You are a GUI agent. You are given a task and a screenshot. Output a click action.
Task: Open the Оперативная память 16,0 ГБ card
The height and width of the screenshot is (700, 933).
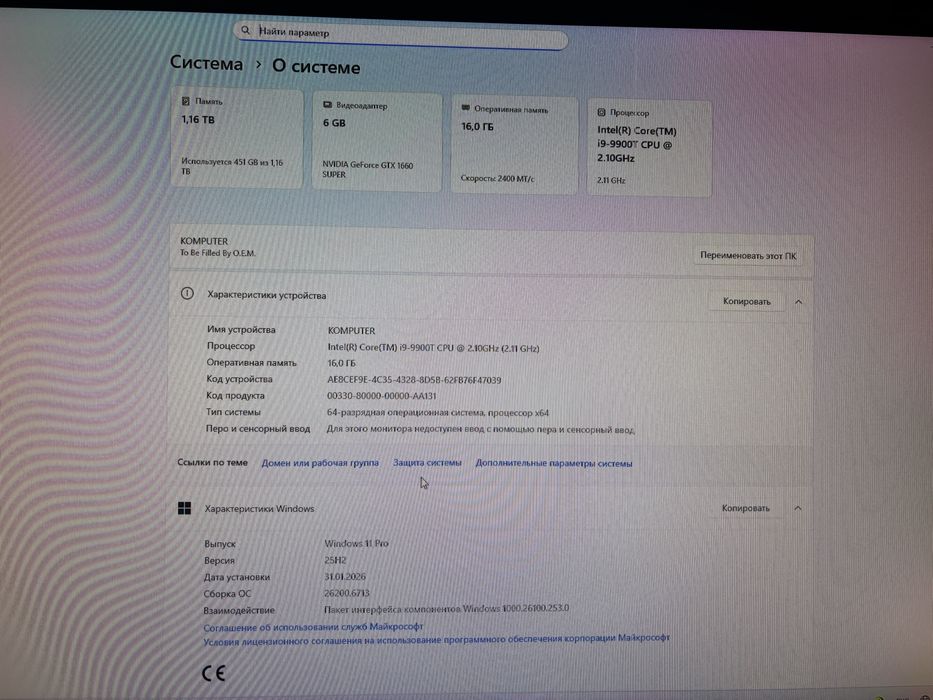[x=515, y=145]
